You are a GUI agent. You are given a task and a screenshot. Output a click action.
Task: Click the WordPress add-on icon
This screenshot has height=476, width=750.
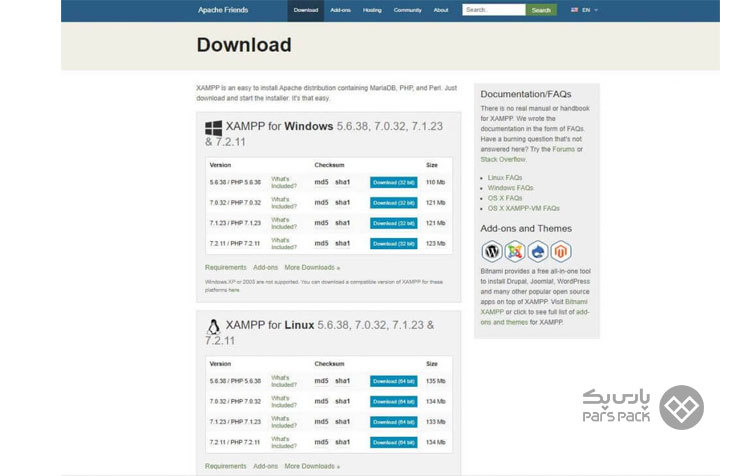pos(492,251)
